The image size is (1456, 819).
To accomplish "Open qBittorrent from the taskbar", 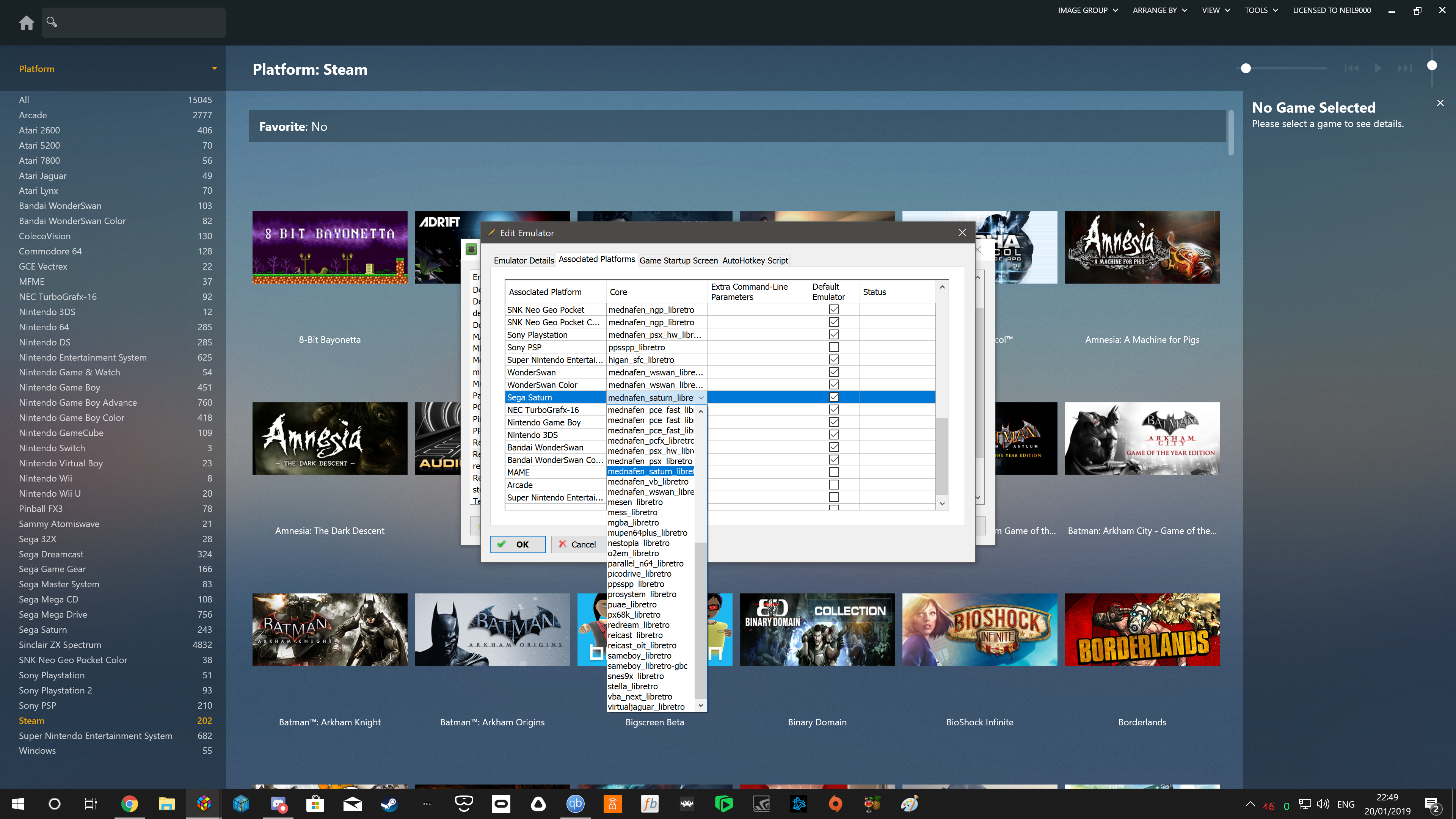I will tap(576, 804).
